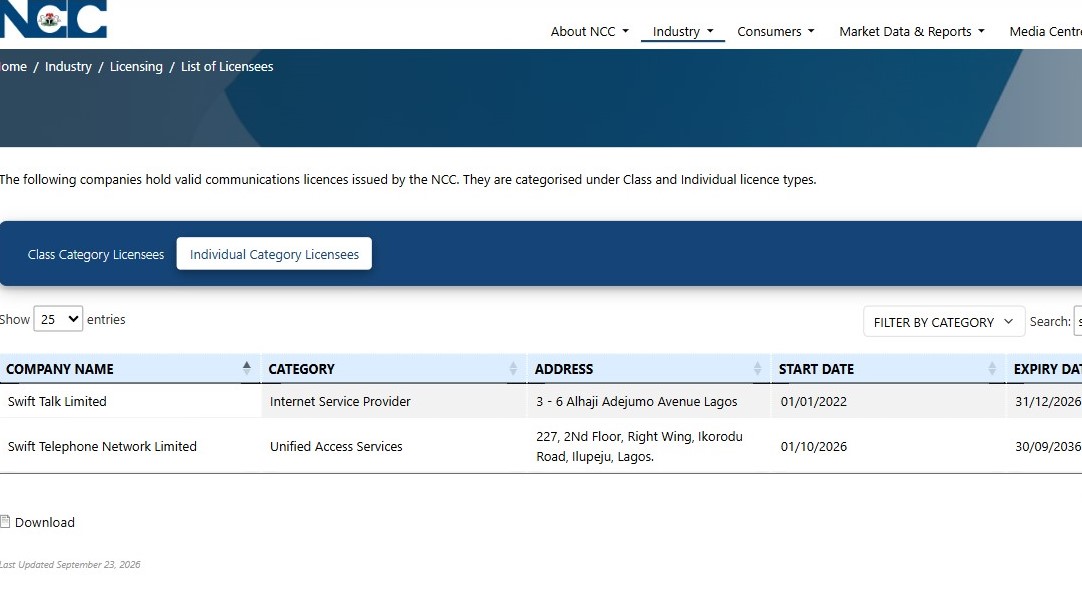The height and width of the screenshot is (603, 1082).
Task: Select the Swift Talk Limited row
Action: 541,401
